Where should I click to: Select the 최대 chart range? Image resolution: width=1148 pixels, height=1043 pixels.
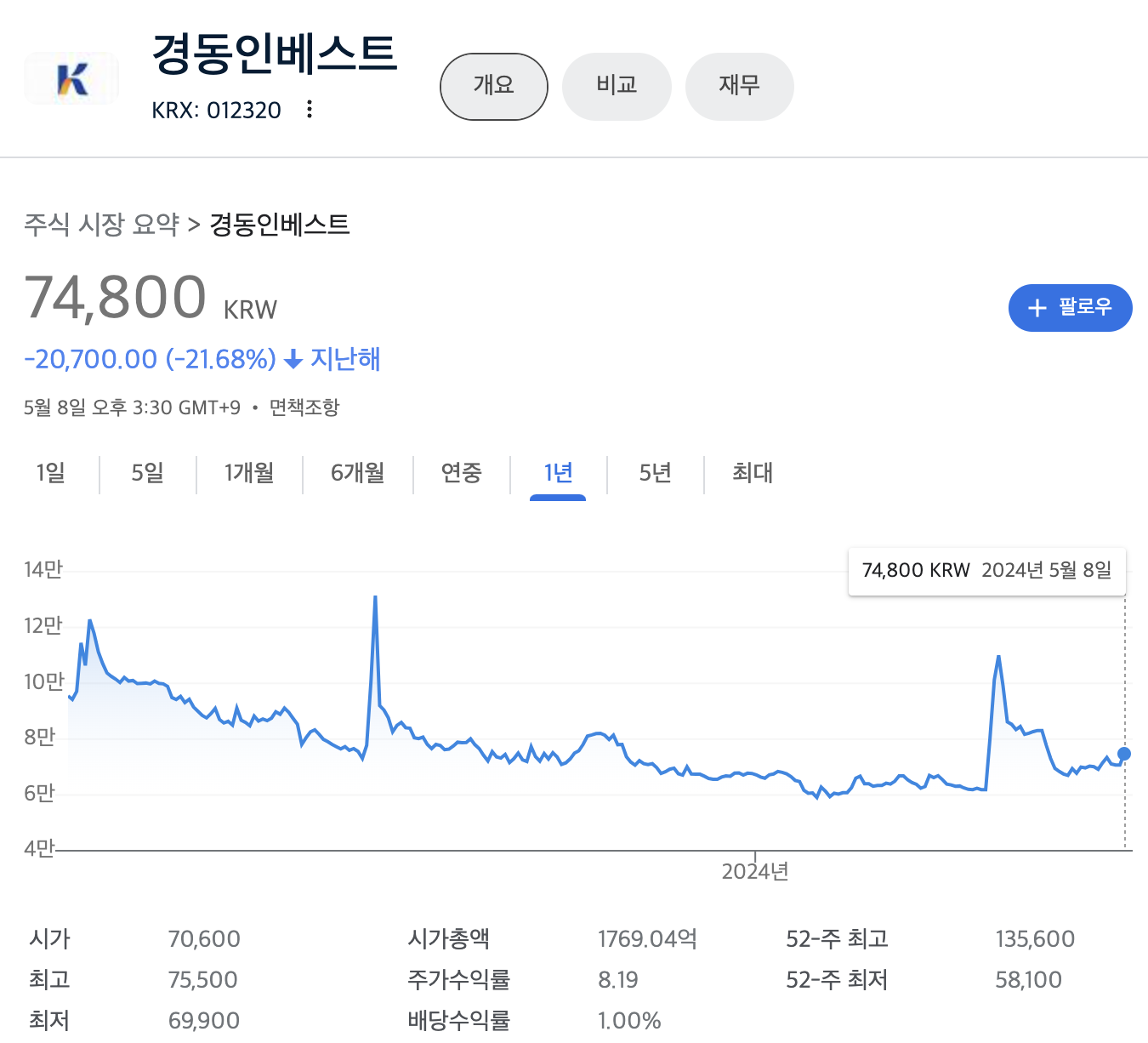[753, 473]
